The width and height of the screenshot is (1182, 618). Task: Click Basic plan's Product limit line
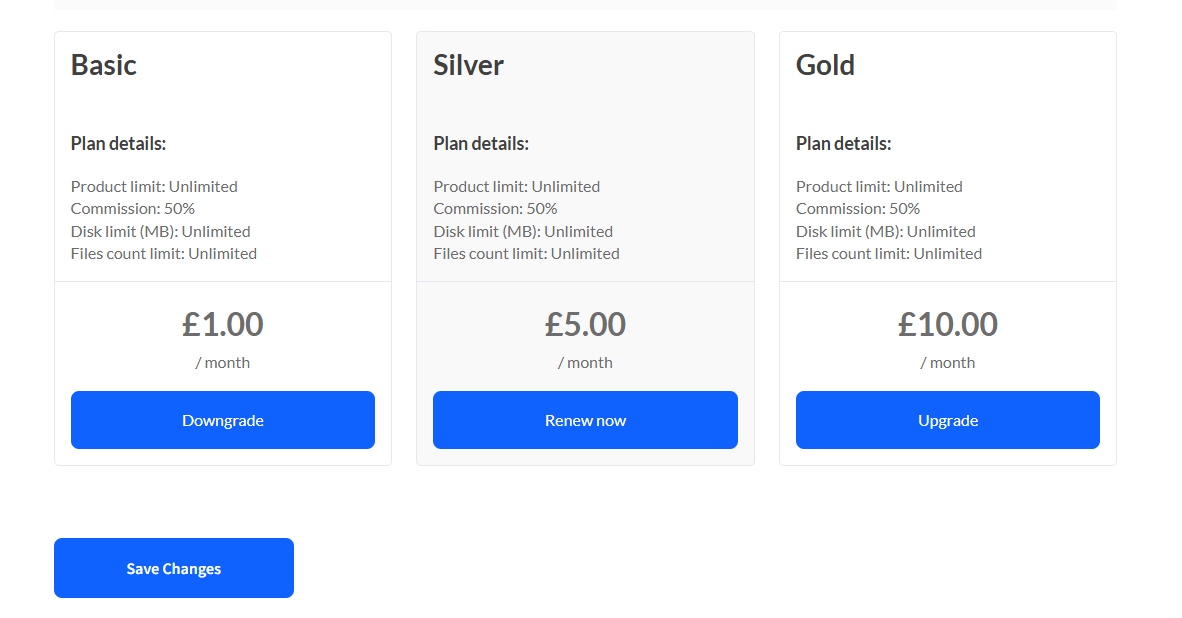point(154,186)
